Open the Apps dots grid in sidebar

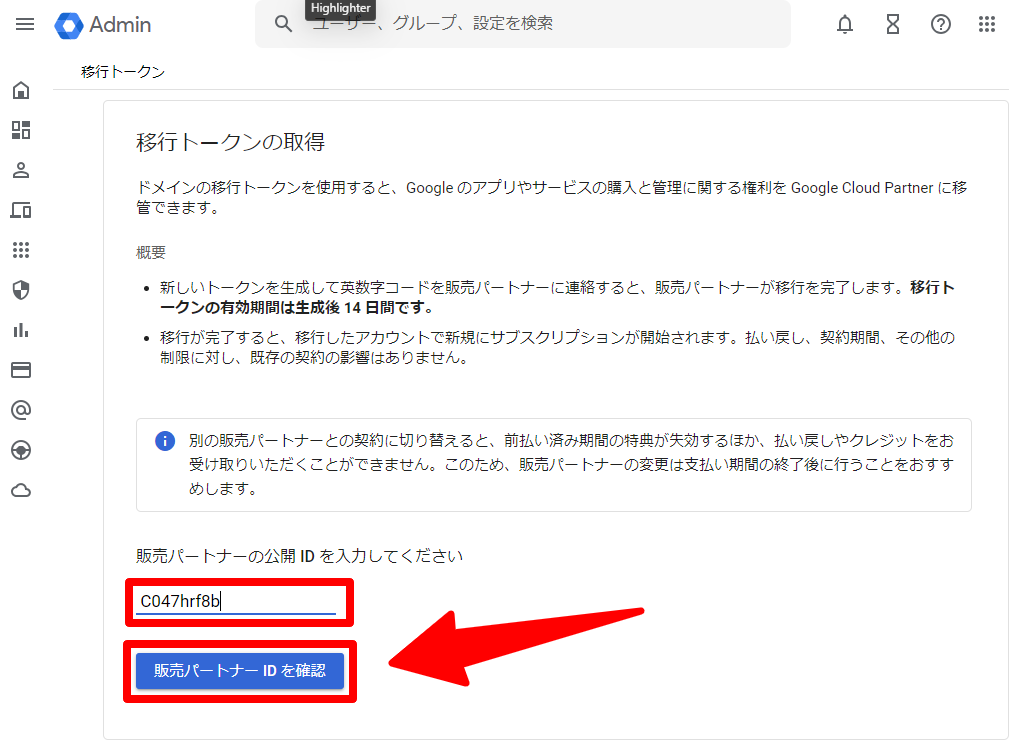click(x=21, y=250)
